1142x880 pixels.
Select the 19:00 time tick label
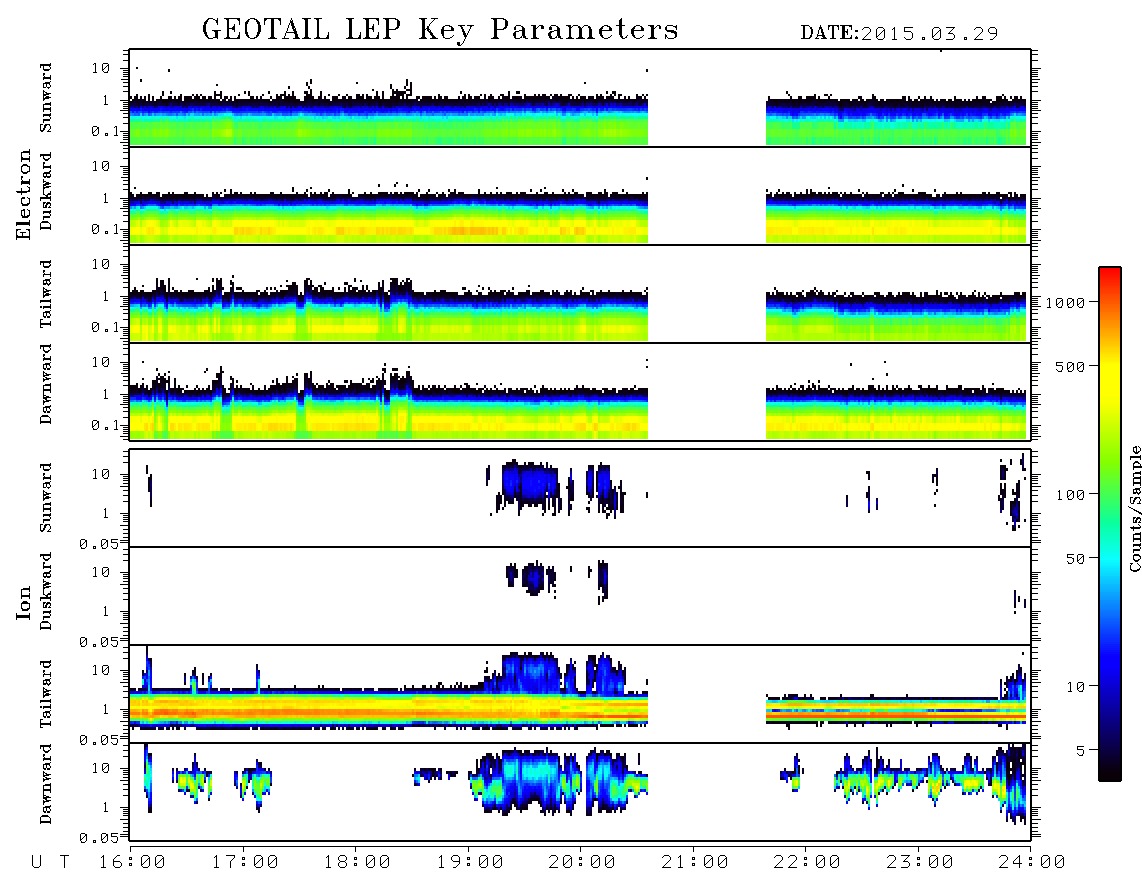470,863
